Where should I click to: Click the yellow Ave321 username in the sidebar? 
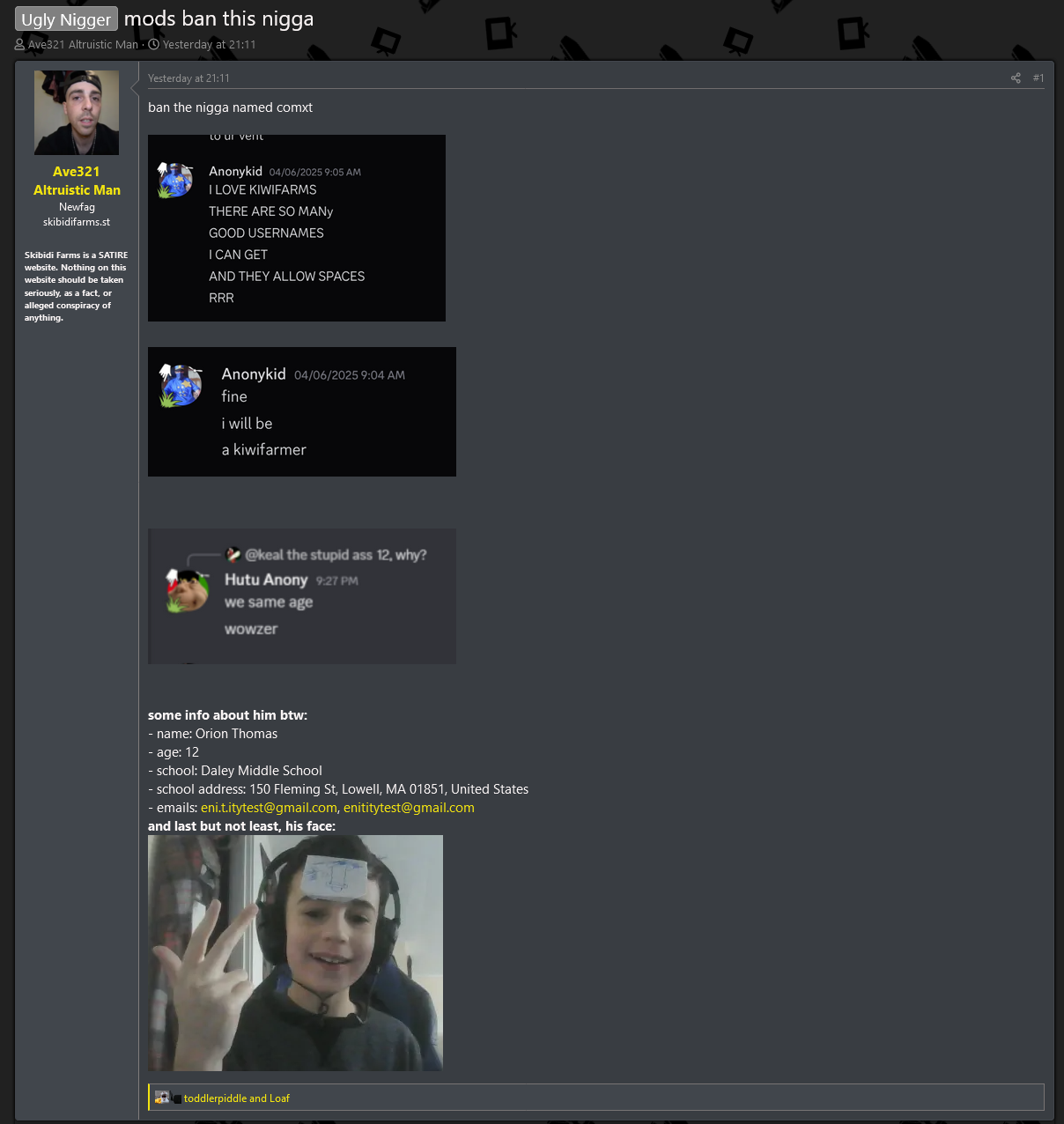pos(77,172)
